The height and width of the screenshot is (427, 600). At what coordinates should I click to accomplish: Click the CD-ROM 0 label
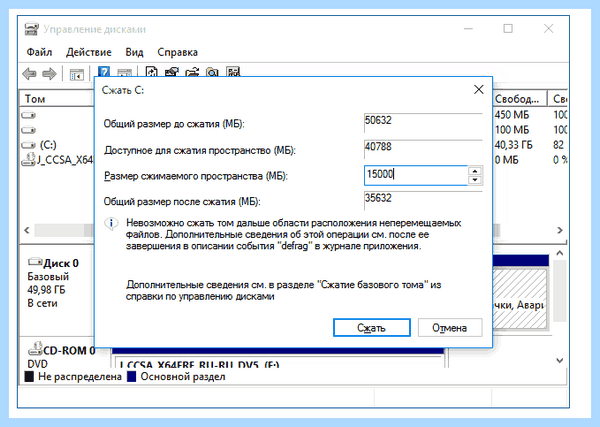click(x=69, y=350)
